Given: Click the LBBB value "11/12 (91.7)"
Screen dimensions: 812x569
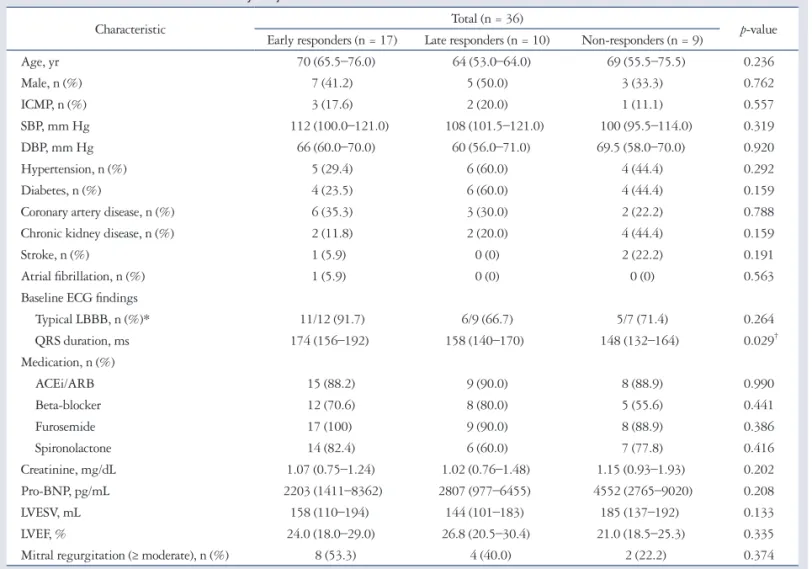Looking at the screenshot, I should [332, 319].
